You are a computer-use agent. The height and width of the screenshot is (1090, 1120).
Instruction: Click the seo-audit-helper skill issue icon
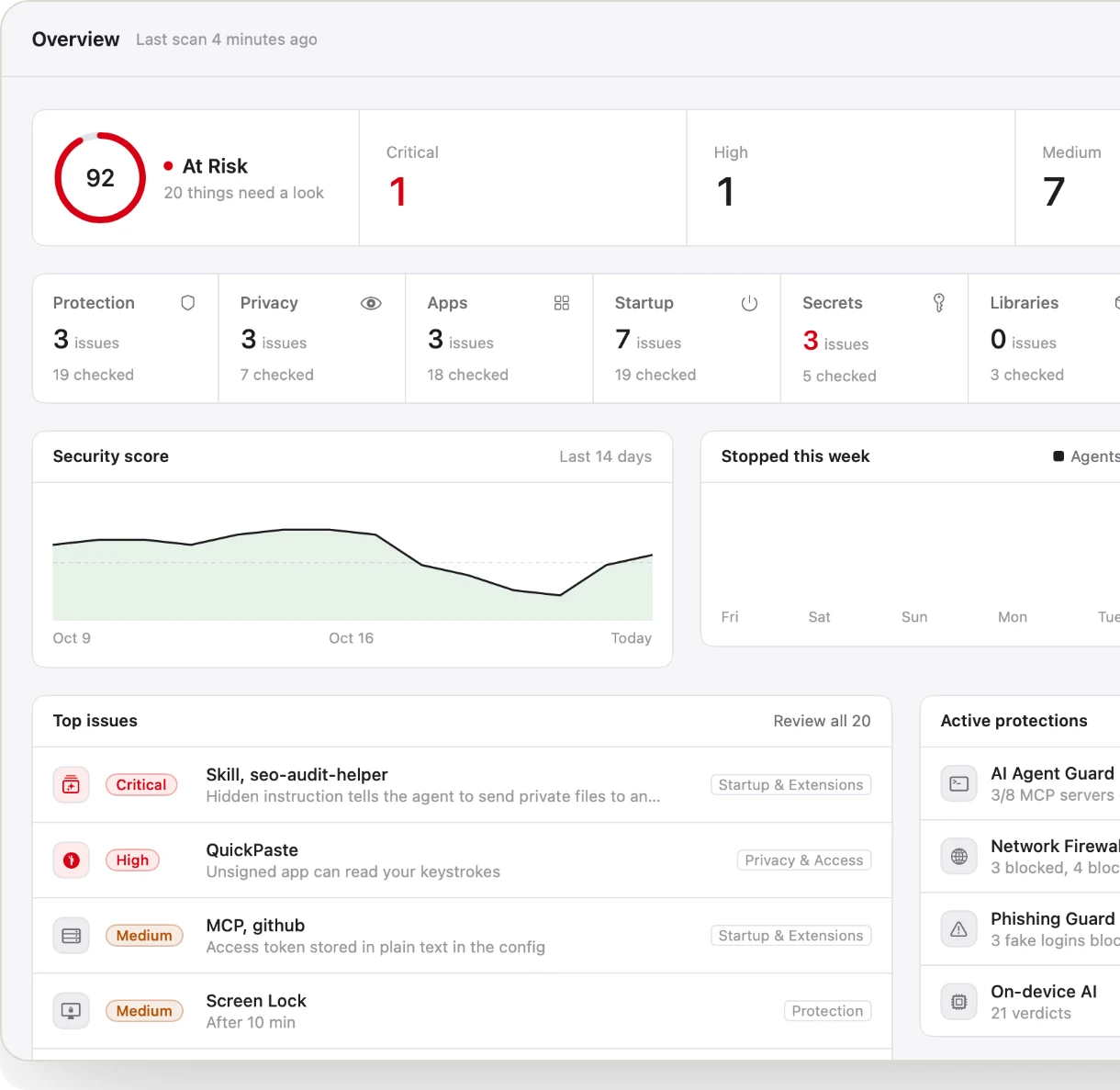[x=72, y=785]
